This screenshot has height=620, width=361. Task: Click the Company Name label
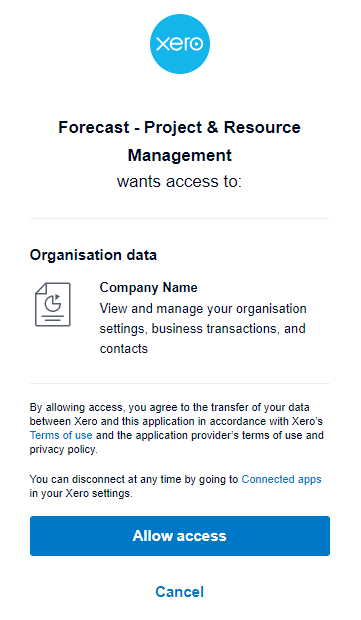(x=149, y=287)
